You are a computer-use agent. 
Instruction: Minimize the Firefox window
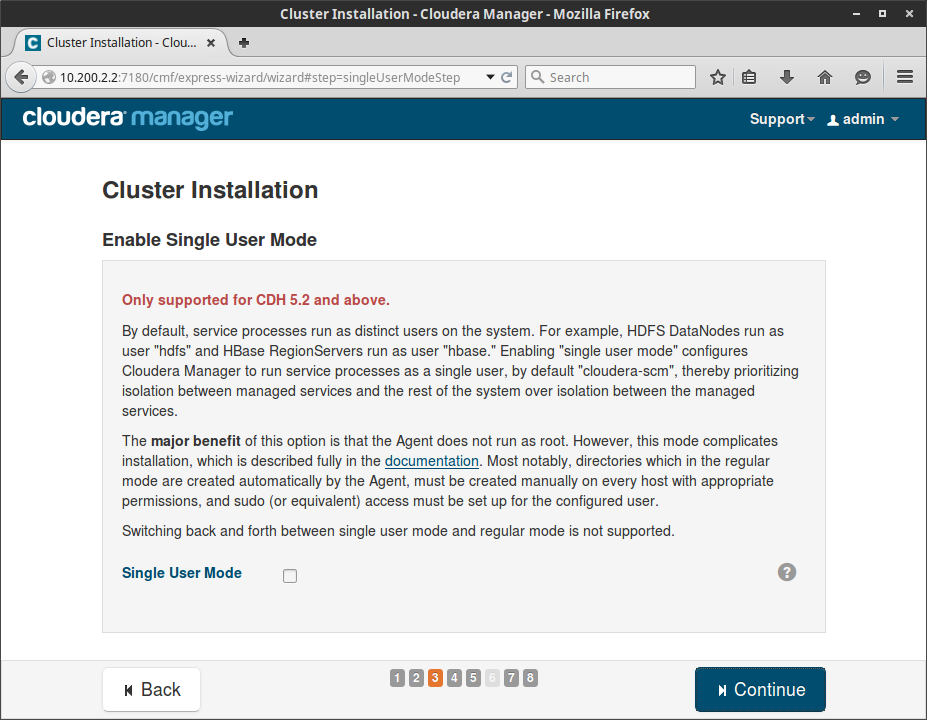pyautogui.click(x=856, y=14)
